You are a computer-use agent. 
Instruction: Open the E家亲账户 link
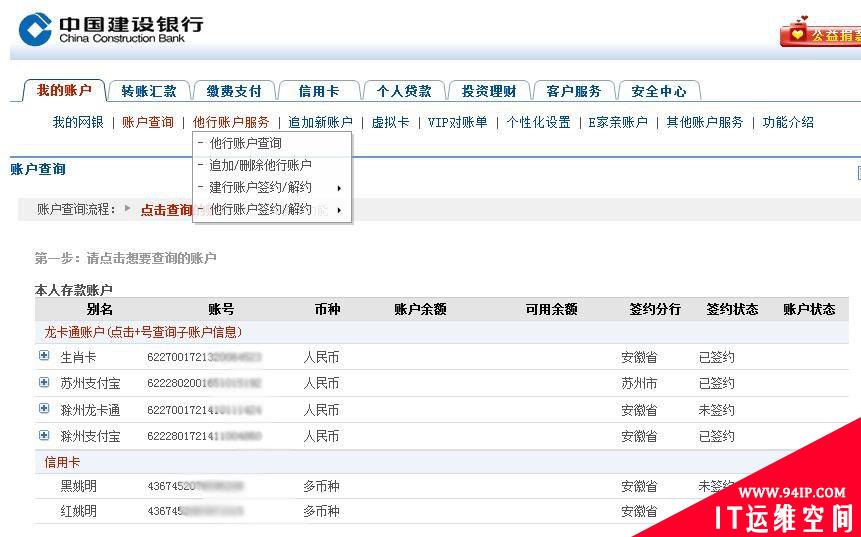click(x=618, y=122)
